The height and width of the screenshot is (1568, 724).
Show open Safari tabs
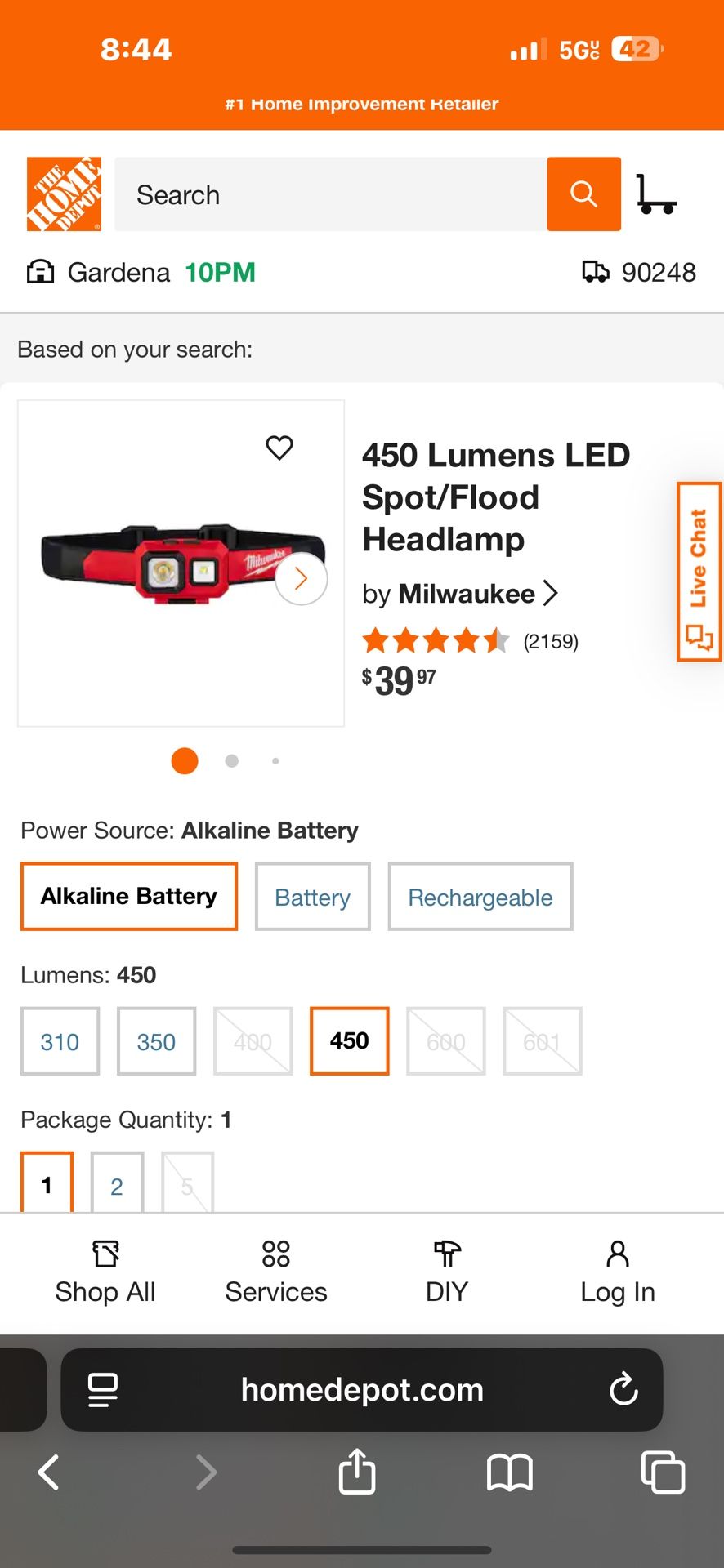[663, 1472]
